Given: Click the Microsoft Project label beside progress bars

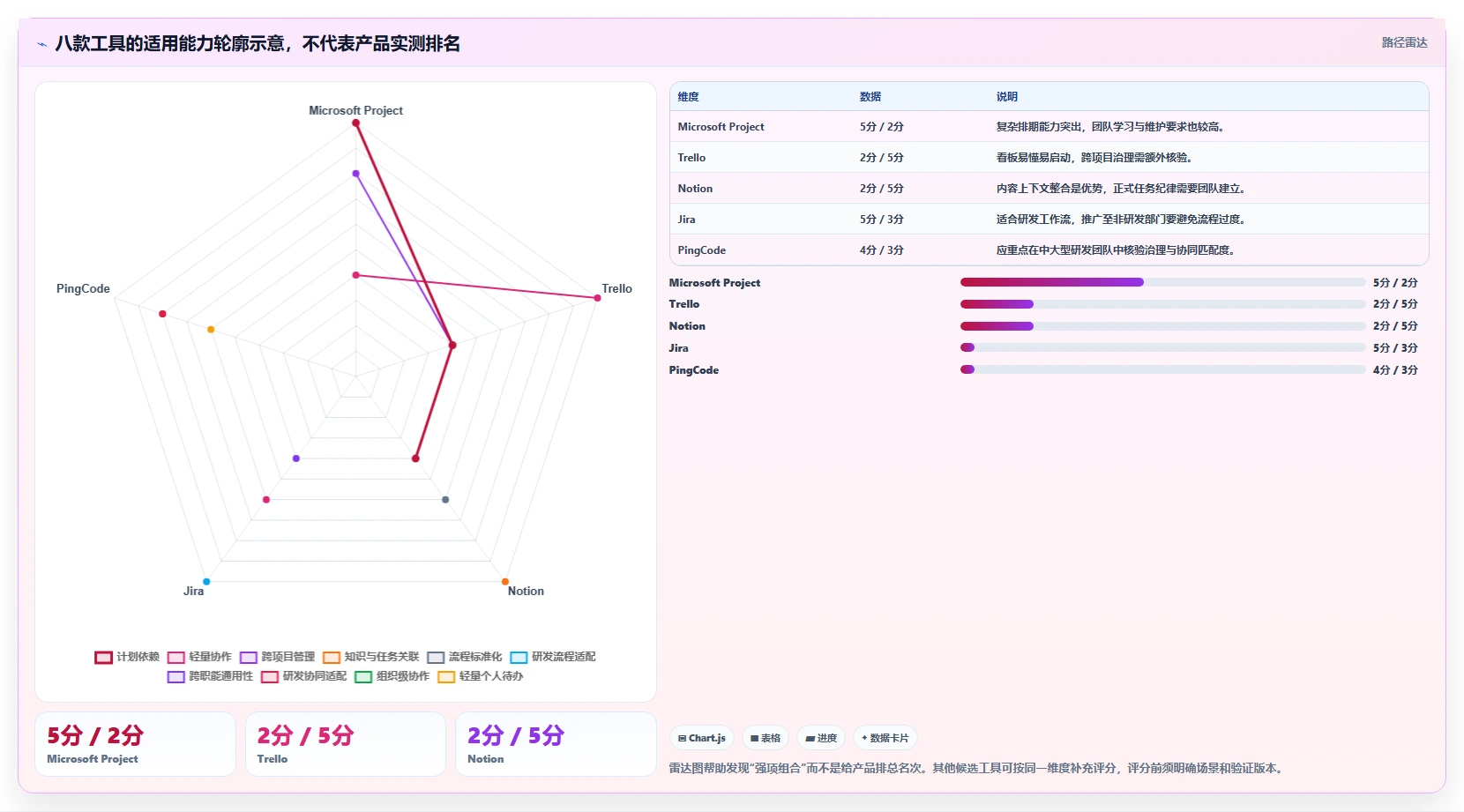Looking at the screenshot, I should [714, 283].
